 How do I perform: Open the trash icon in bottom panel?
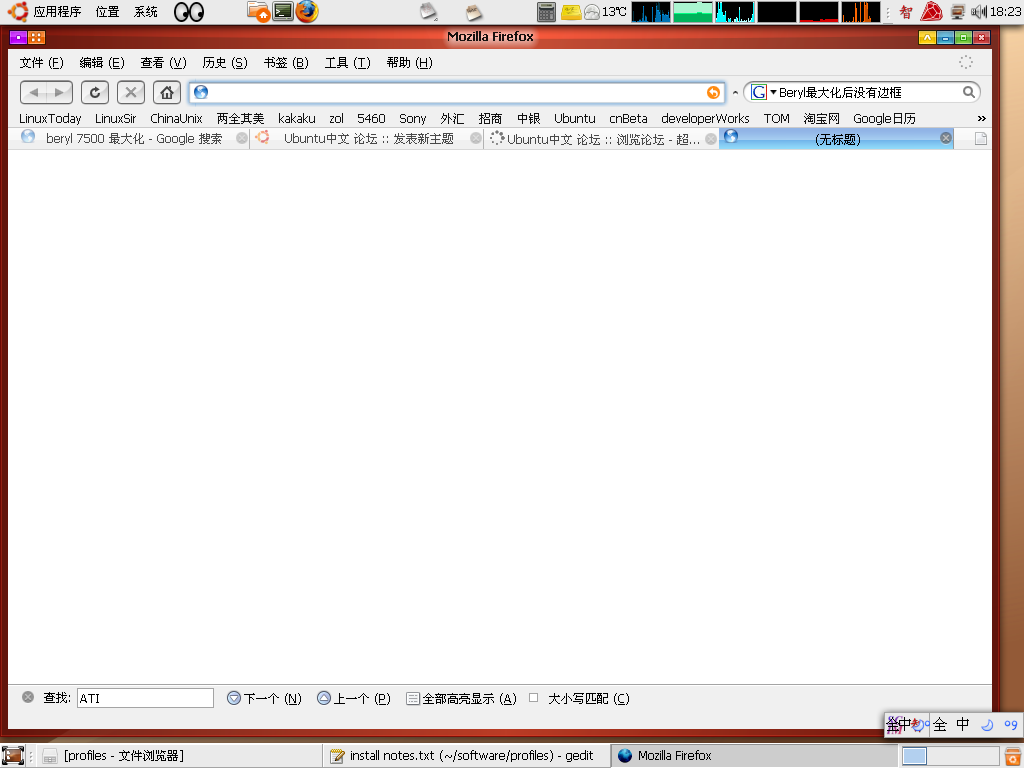[1012, 756]
